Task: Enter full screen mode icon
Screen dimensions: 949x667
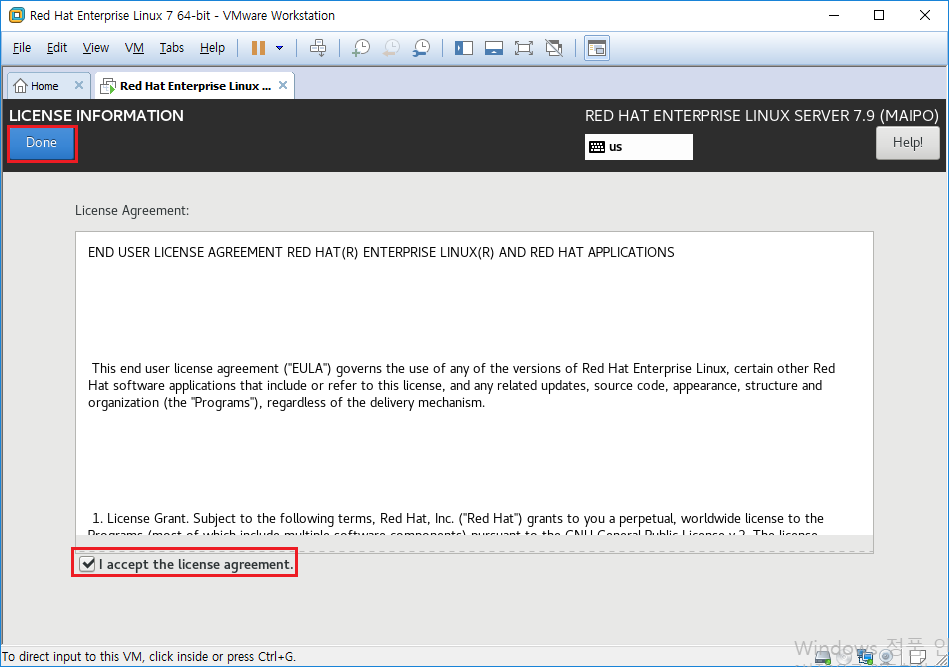Action: pos(524,48)
